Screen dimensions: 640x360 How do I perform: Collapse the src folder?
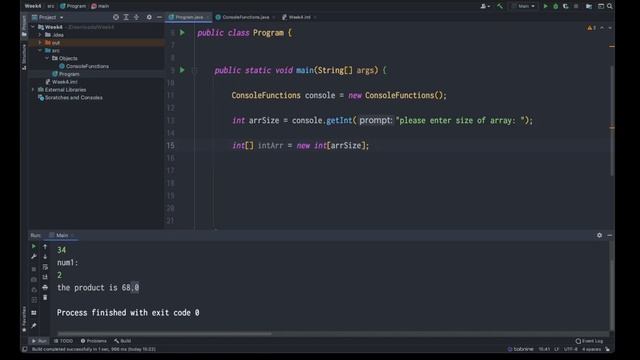40,50
